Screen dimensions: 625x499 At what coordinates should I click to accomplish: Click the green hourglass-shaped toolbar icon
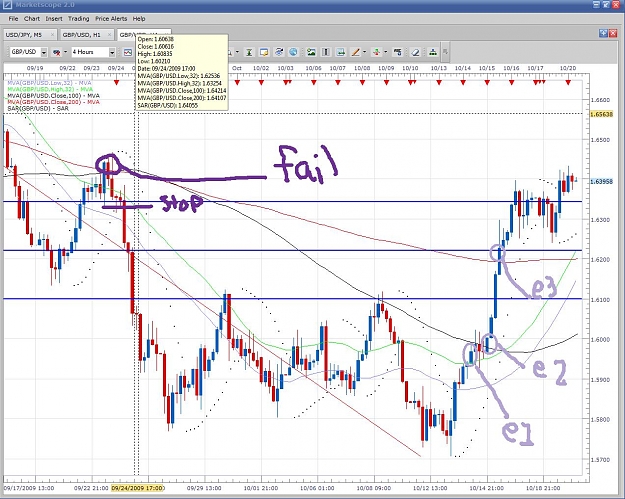(x=249, y=52)
